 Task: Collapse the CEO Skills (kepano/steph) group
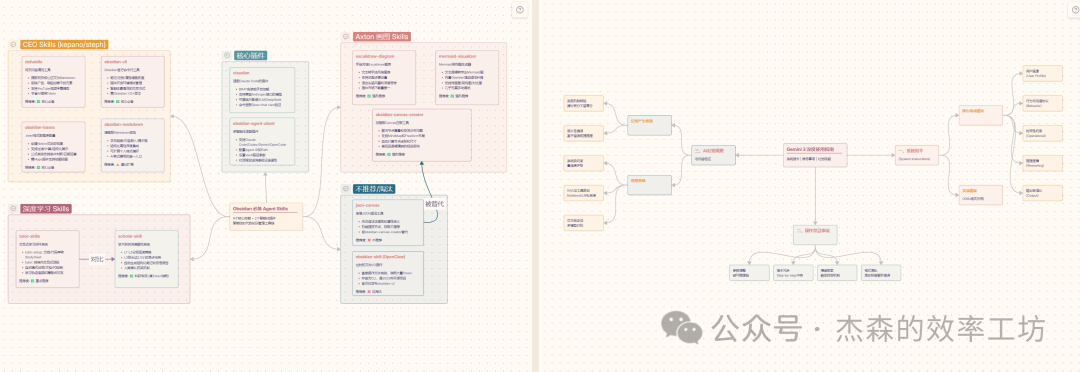tap(13, 44)
